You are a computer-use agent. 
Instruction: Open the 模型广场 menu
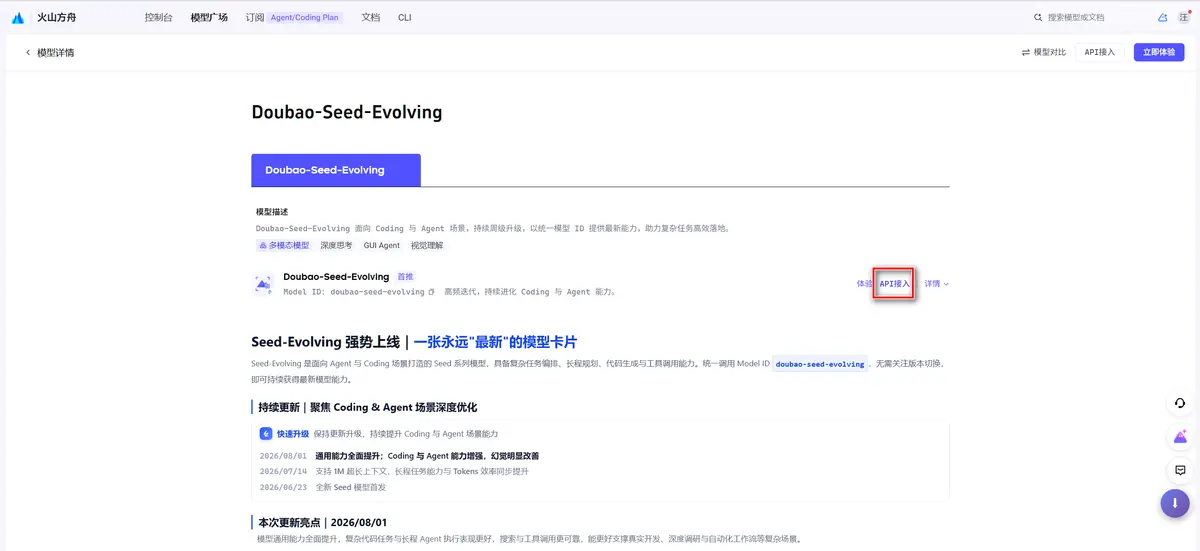pyautogui.click(x=209, y=18)
